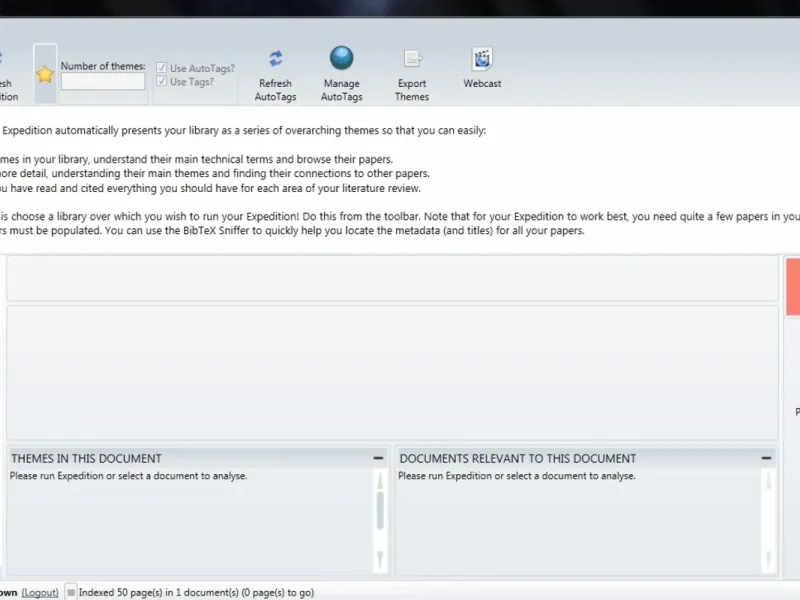The width and height of the screenshot is (800, 600).
Task: Collapse Documents Relevant To This Document panel
Action: (766, 458)
